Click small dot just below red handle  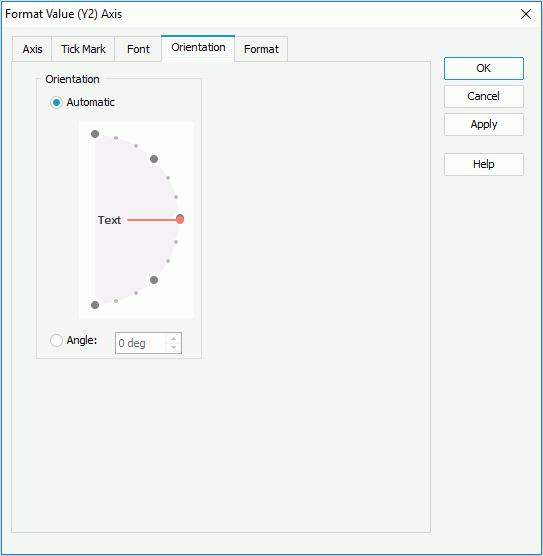coord(176,242)
